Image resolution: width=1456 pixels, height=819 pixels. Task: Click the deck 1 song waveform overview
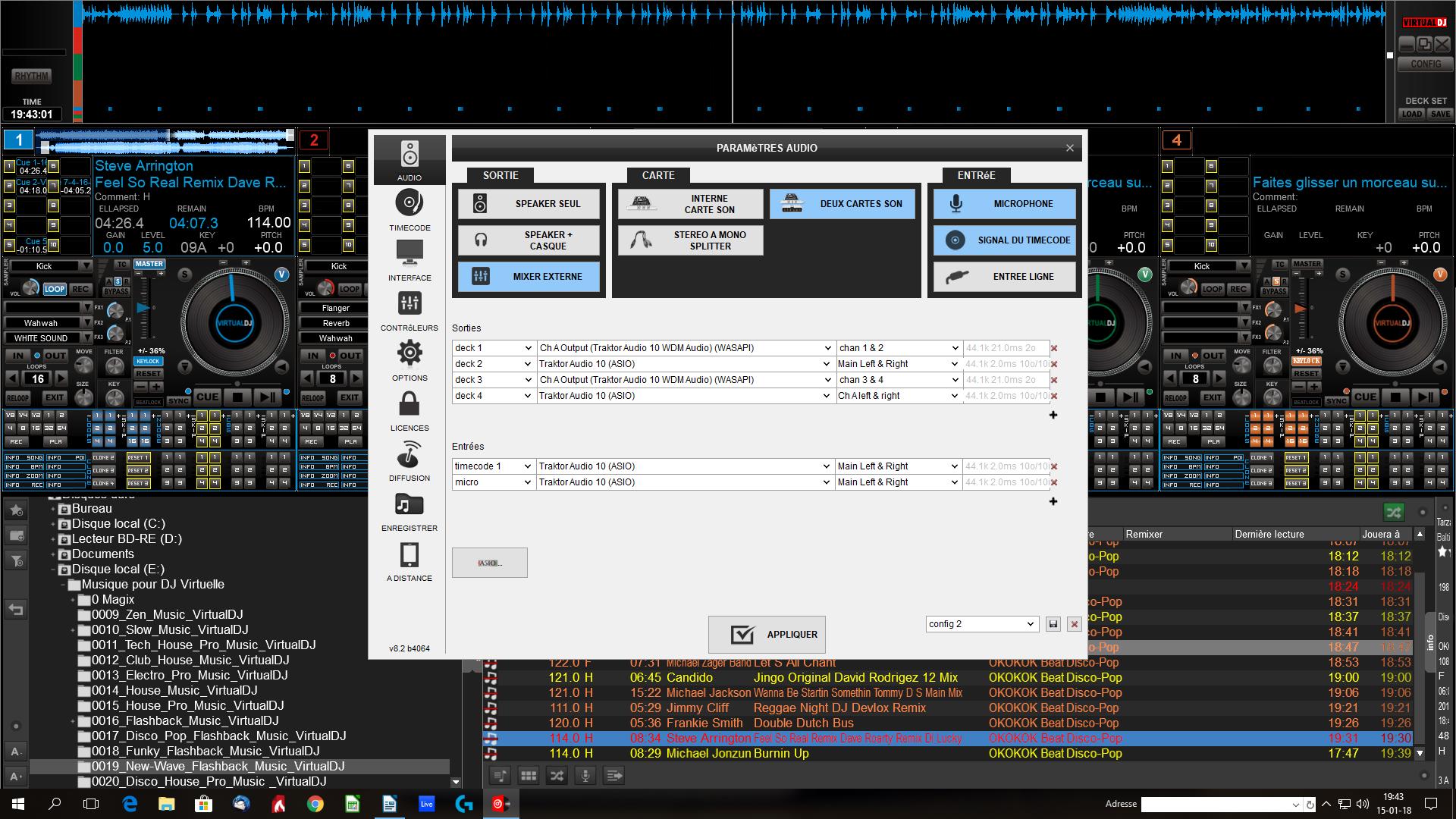(x=167, y=140)
